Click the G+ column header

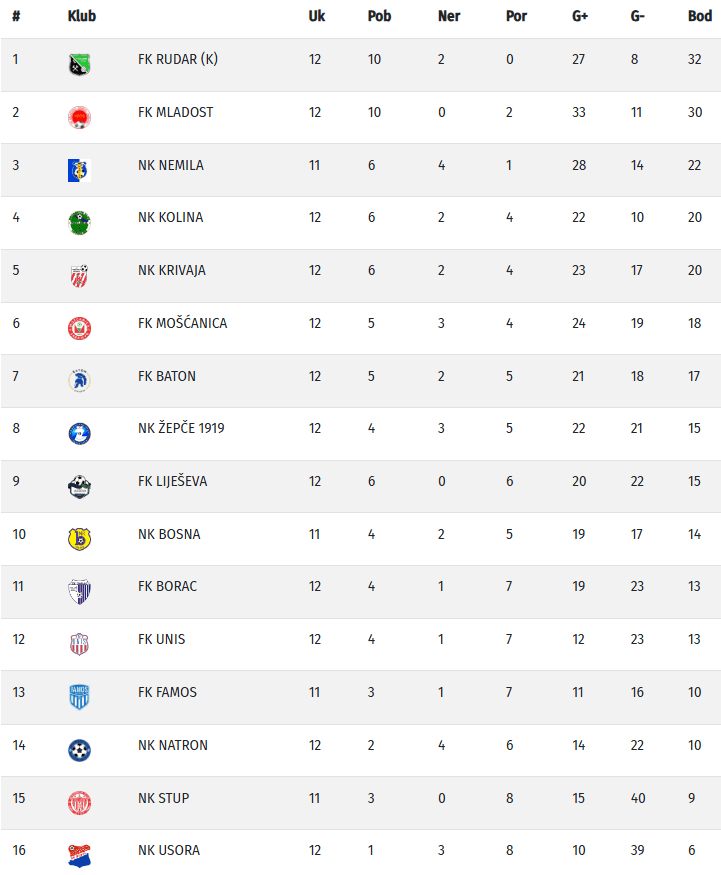(580, 16)
